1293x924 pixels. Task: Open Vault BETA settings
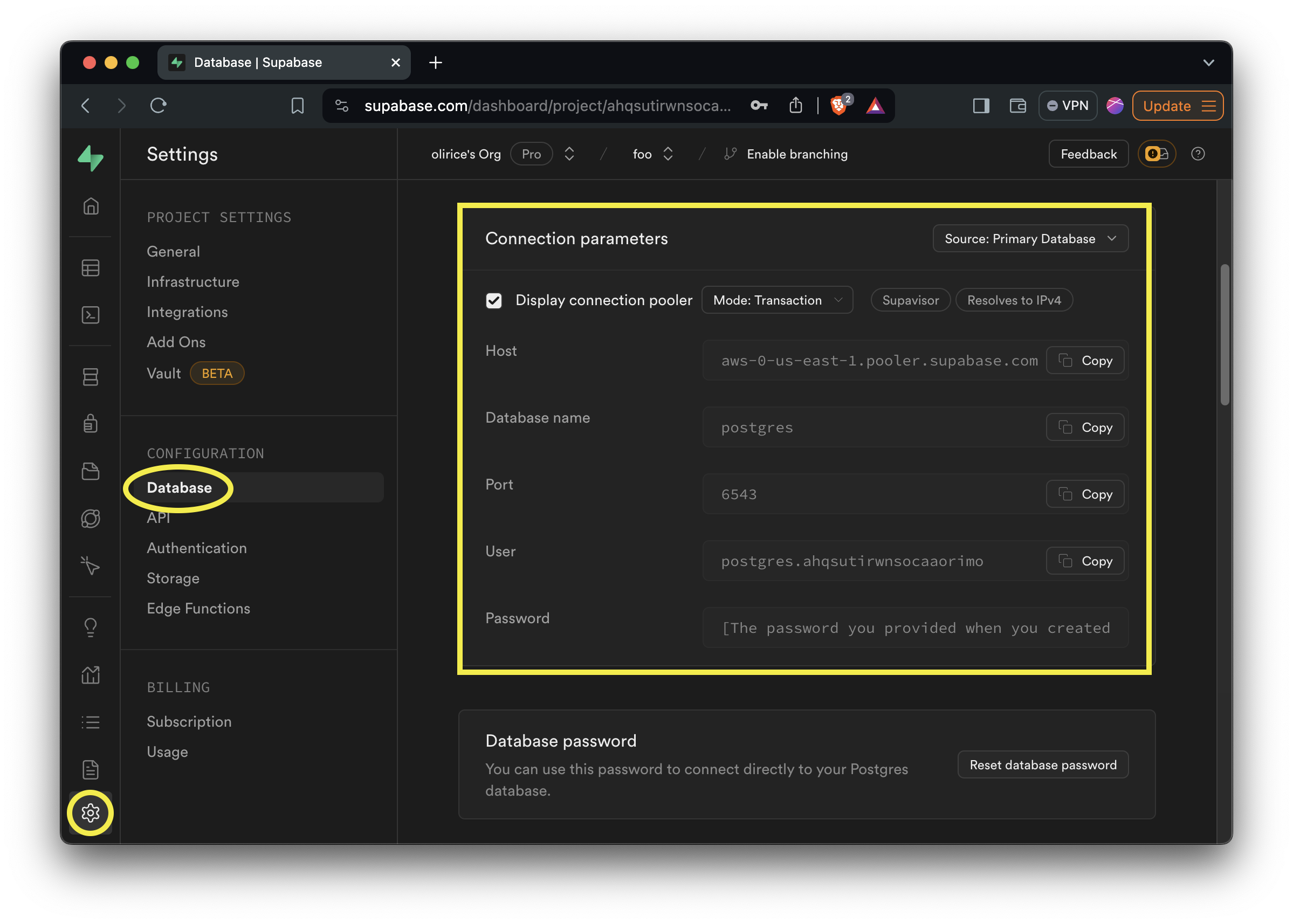tap(195, 373)
